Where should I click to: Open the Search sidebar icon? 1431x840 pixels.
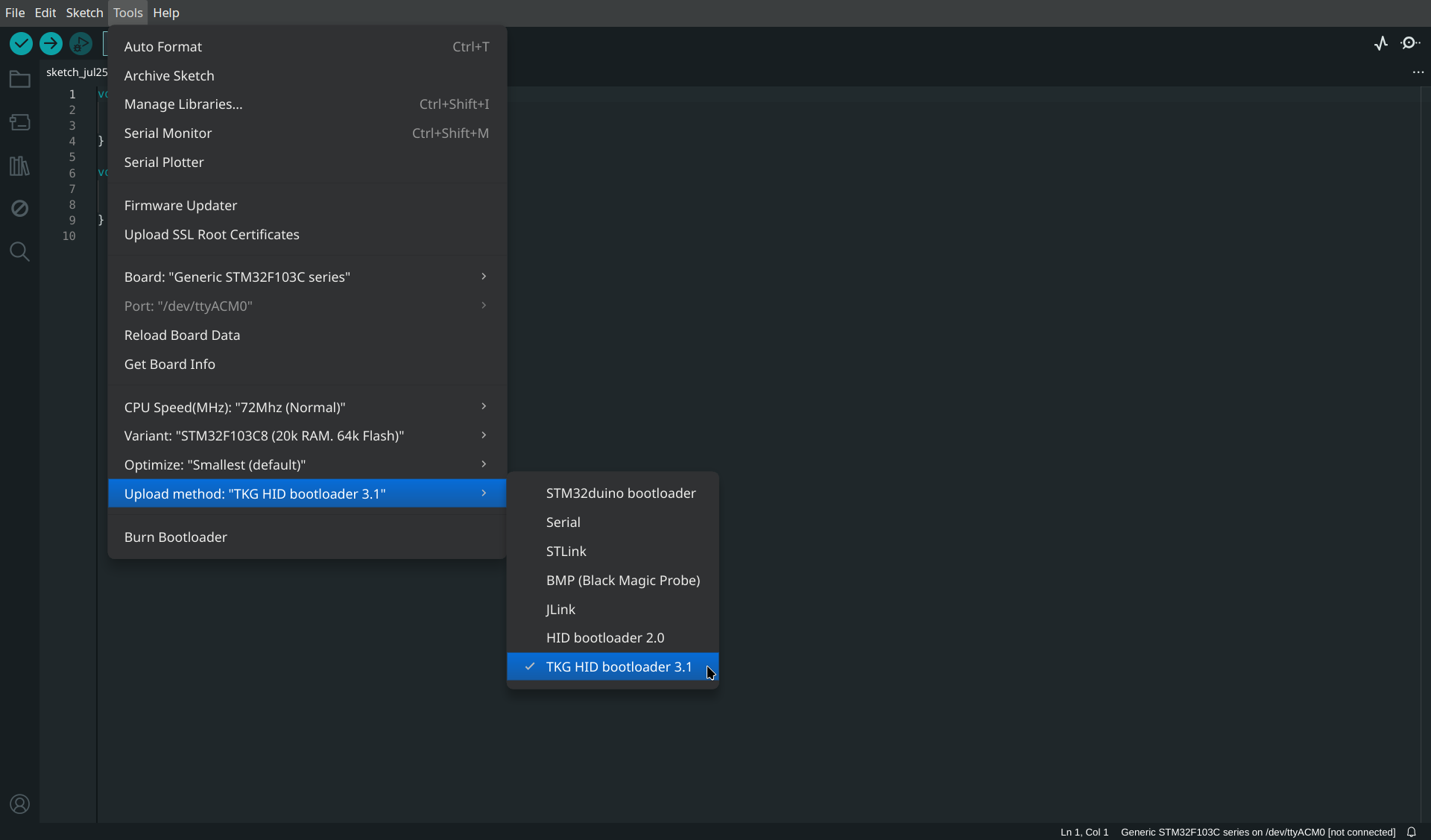pyautogui.click(x=19, y=252)
